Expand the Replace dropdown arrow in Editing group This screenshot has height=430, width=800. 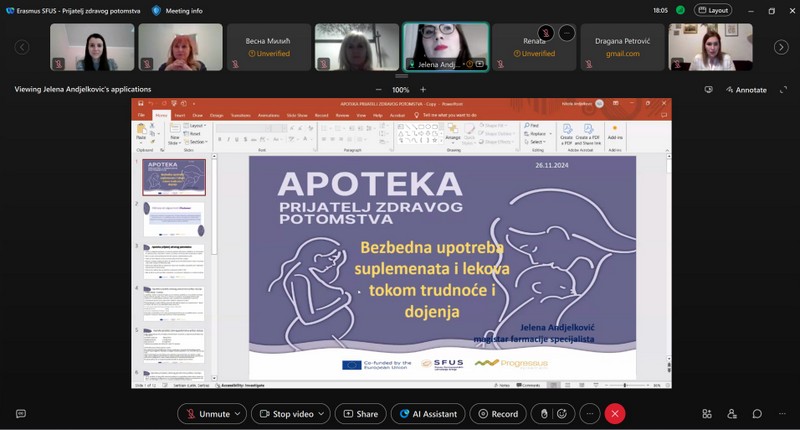[x=551, y=134]
